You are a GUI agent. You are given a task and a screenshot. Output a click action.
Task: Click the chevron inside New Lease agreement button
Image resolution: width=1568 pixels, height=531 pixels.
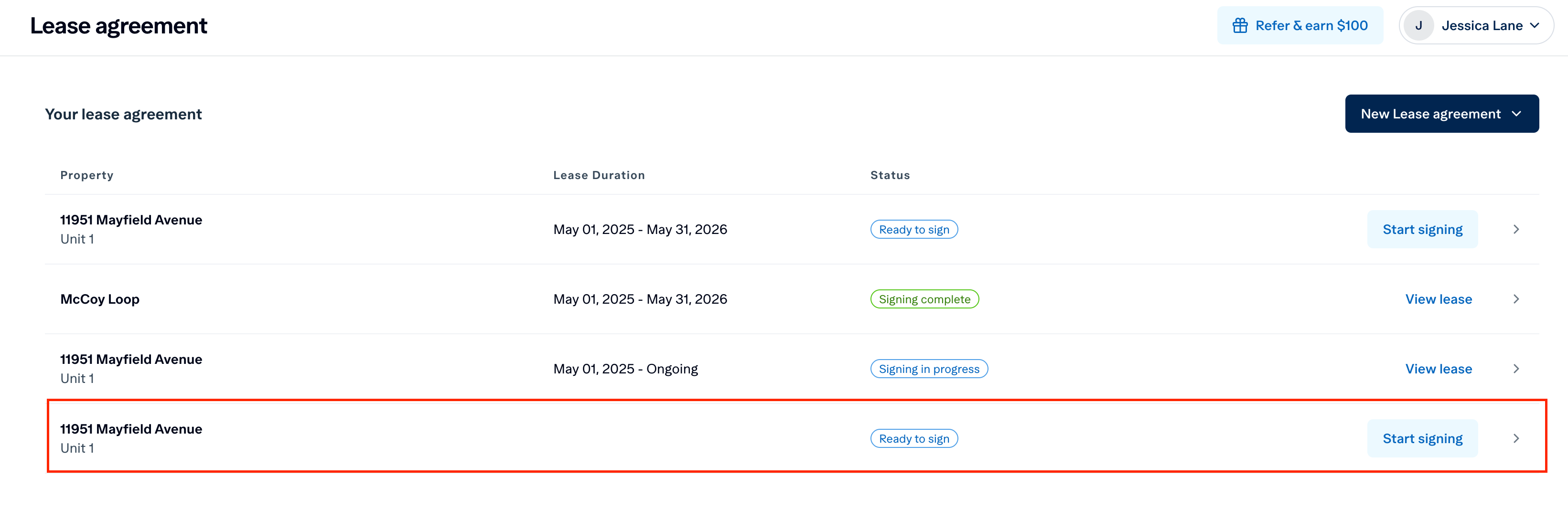[x=1516, y=114]
